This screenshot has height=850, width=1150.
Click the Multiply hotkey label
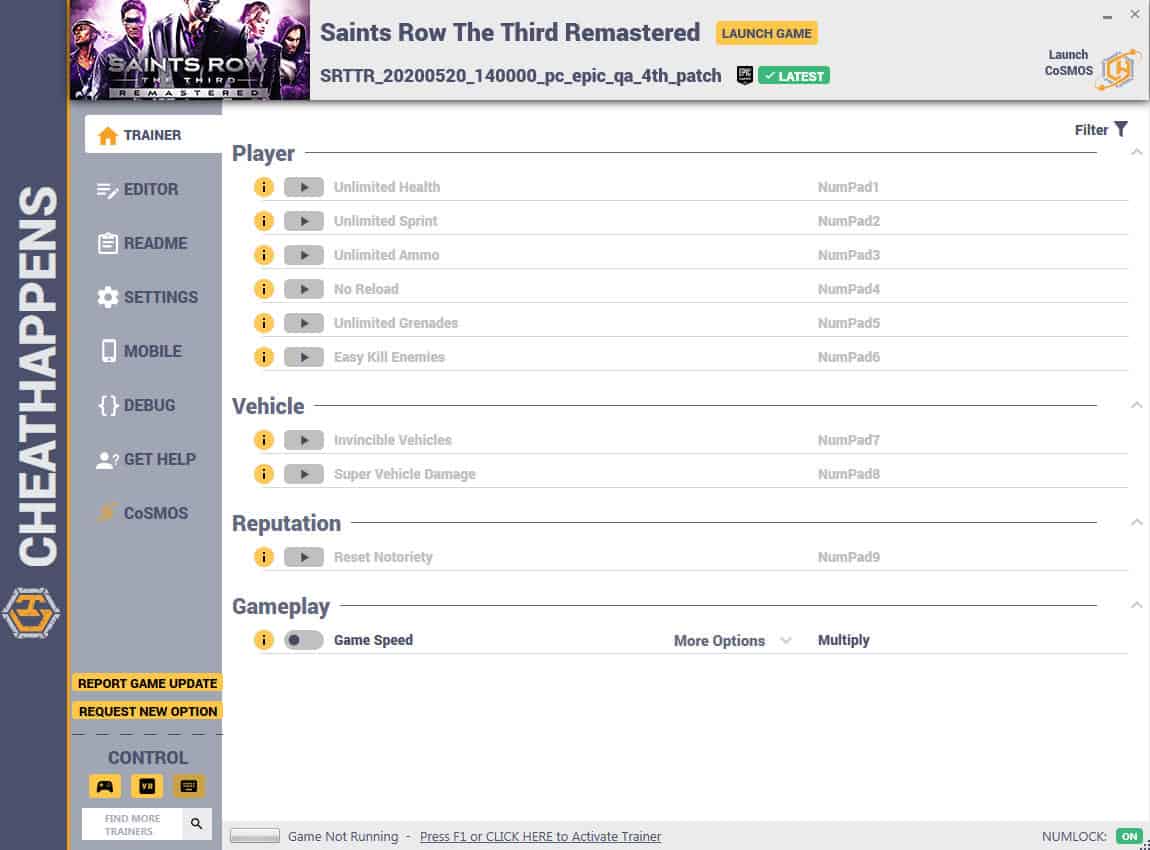click(x=843, y=640)
